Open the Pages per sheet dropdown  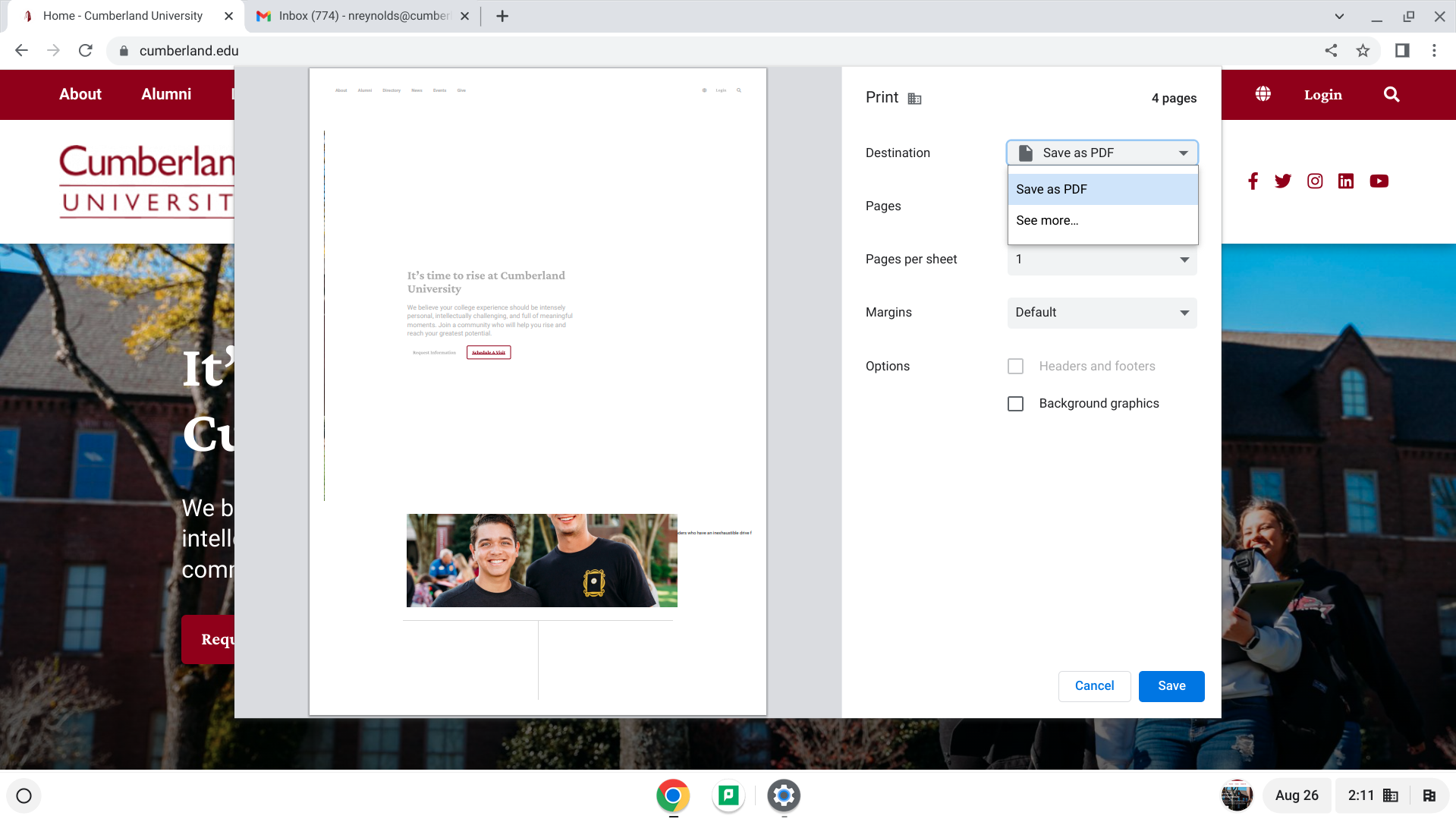(1102, 260)
